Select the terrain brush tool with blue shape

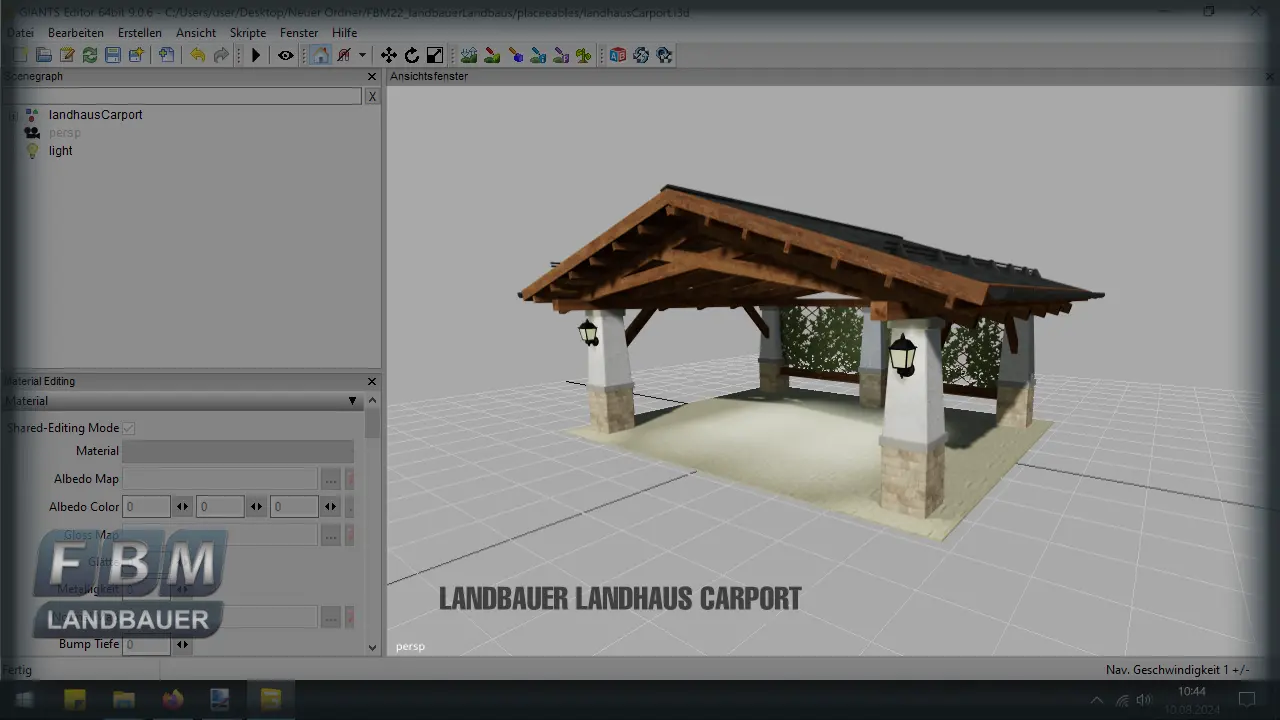(538, 55)
